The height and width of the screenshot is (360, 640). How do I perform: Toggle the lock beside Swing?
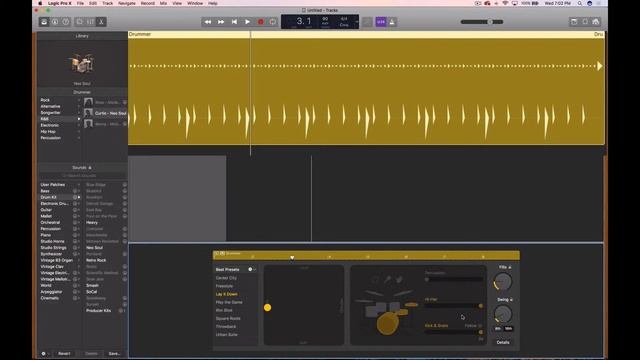point(511,300)
